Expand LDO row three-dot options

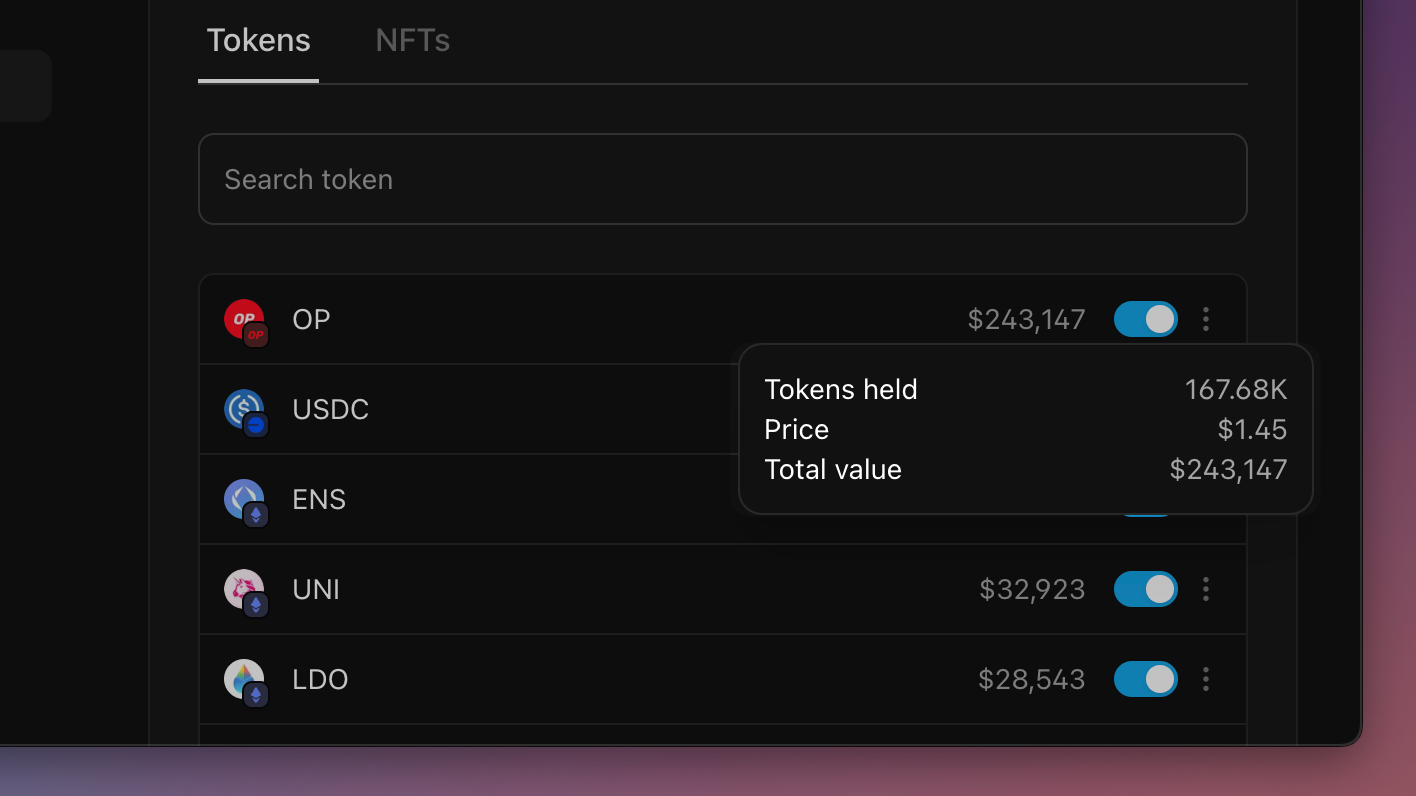[1206, 679]
